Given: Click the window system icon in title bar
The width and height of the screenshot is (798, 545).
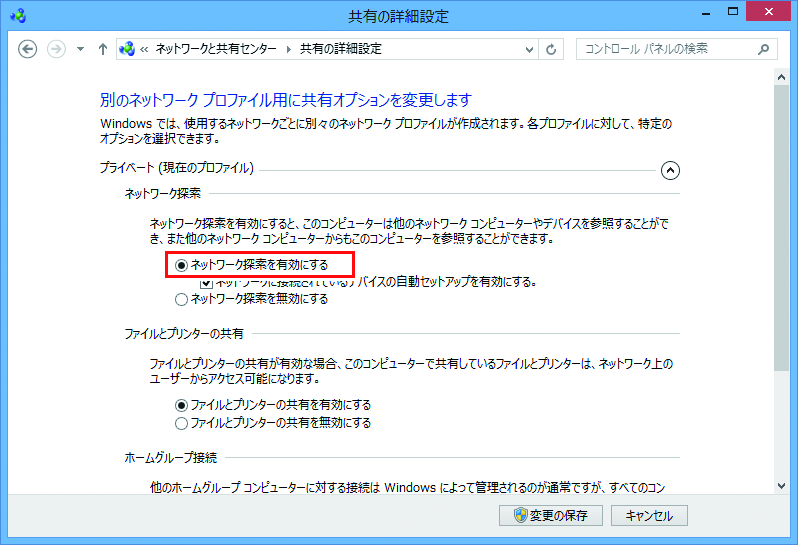Looking at the screenshot, I should tap(18, 15).
